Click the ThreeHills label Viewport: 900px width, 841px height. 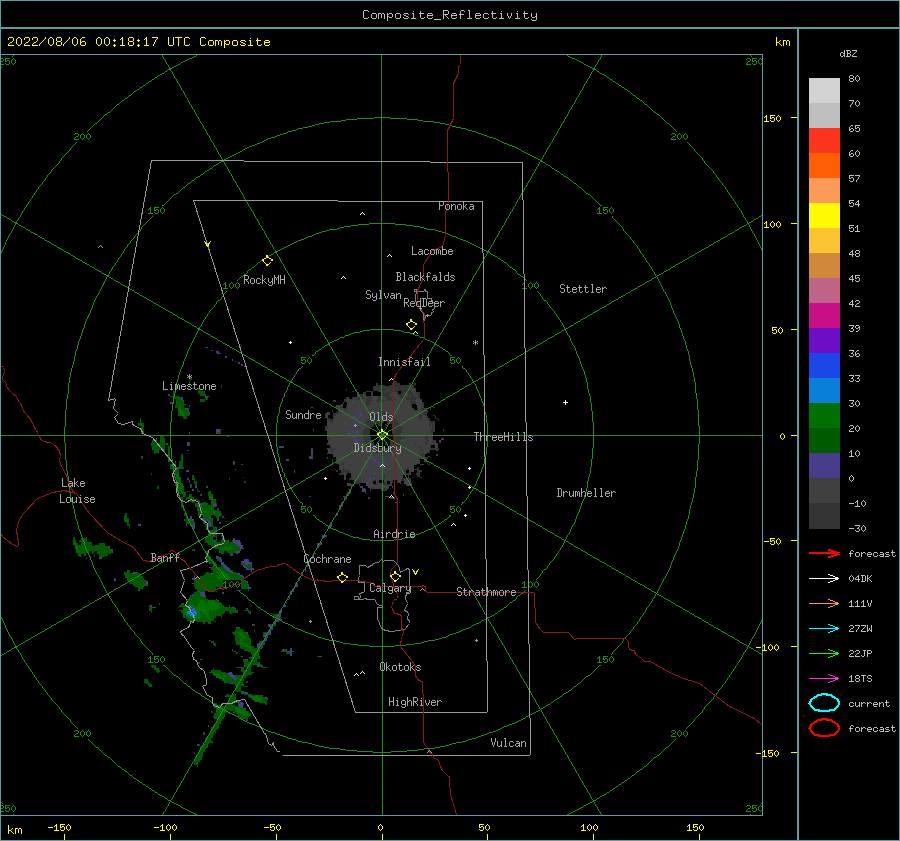coord(503,437)
